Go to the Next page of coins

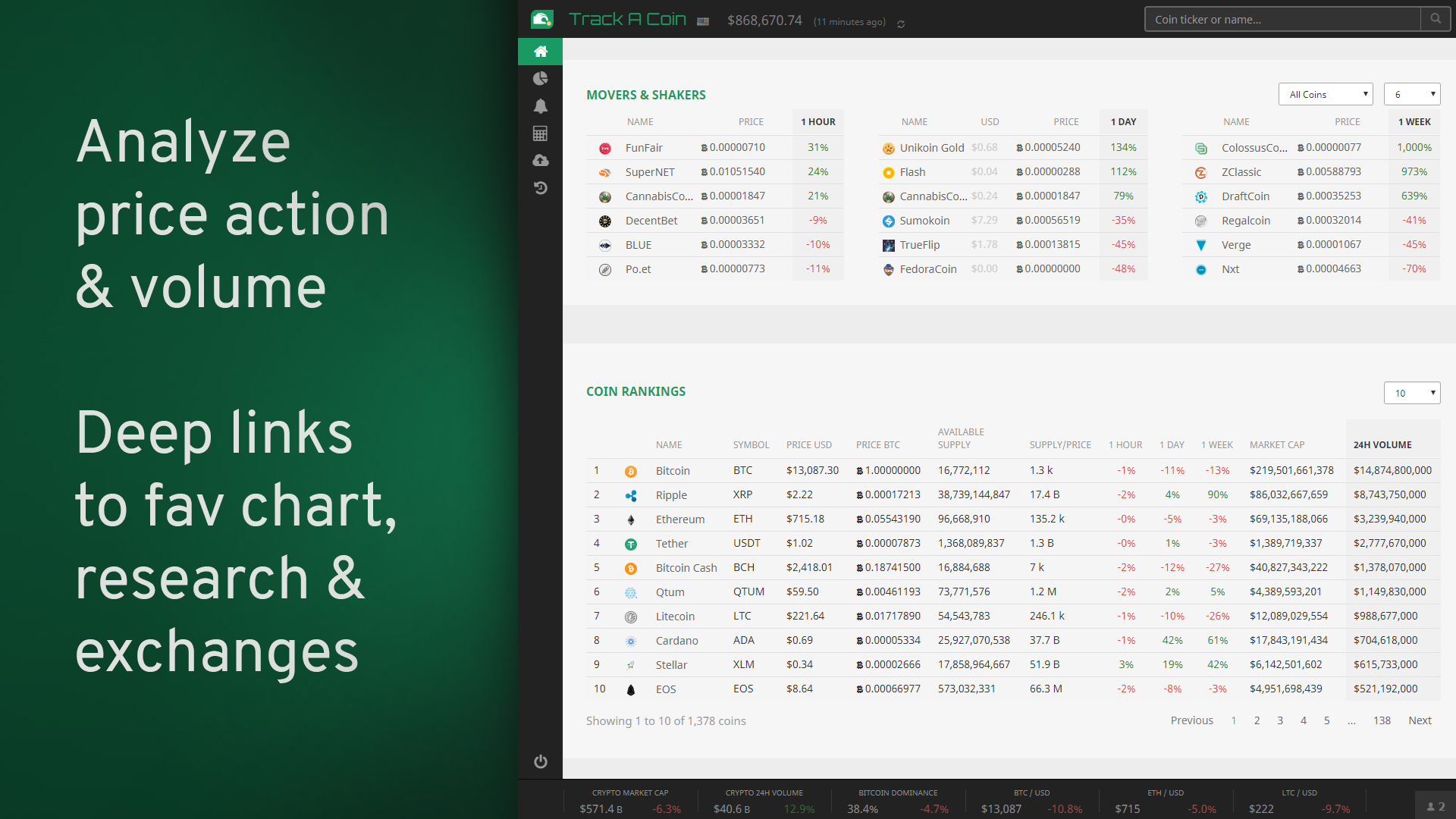click(1420, 720)
